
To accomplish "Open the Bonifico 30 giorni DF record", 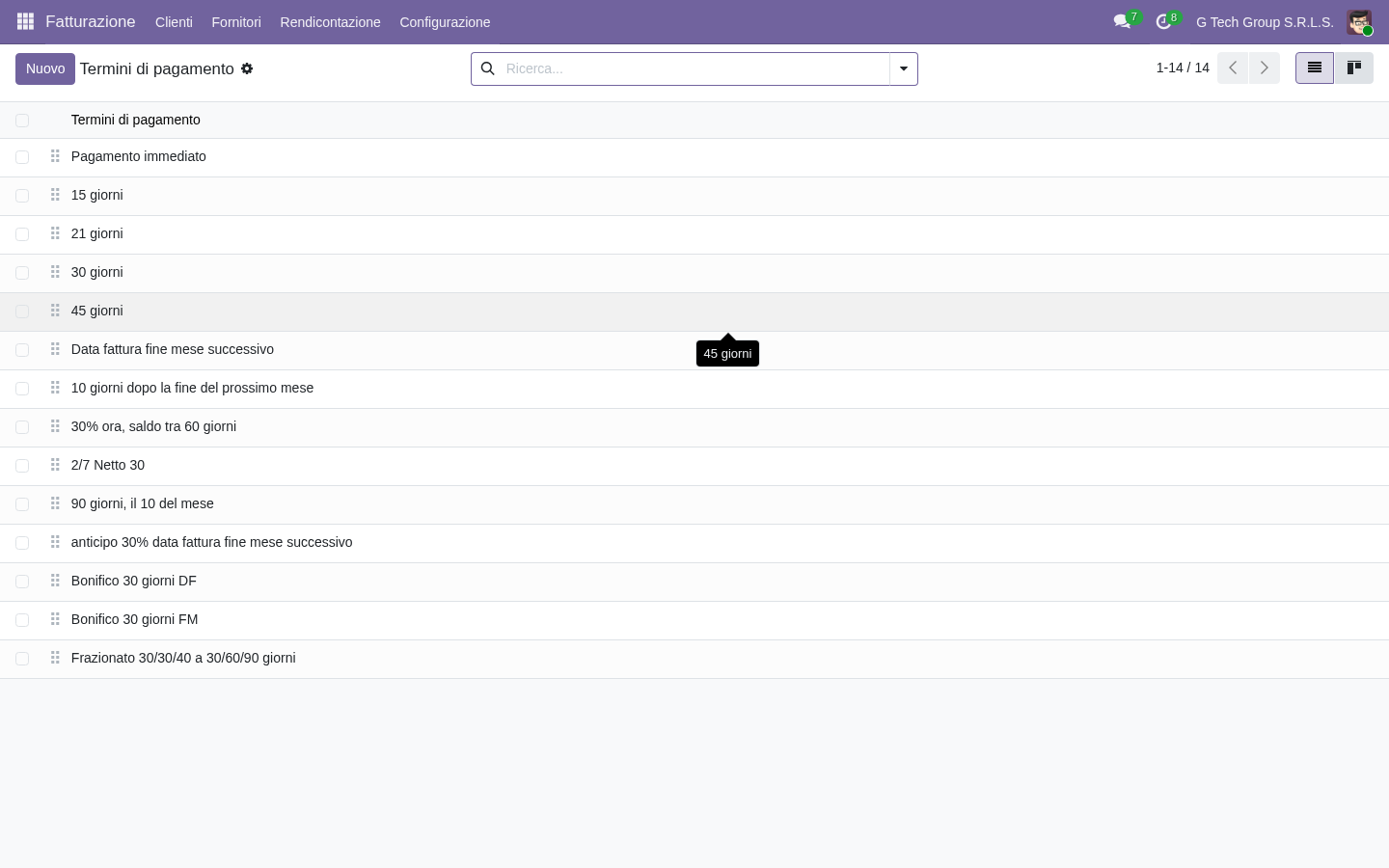I will pyautogui.click(x=134, y=581).
